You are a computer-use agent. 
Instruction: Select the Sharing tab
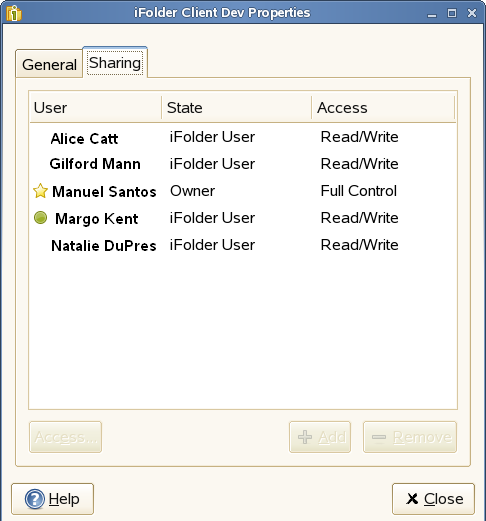[115, 63]
